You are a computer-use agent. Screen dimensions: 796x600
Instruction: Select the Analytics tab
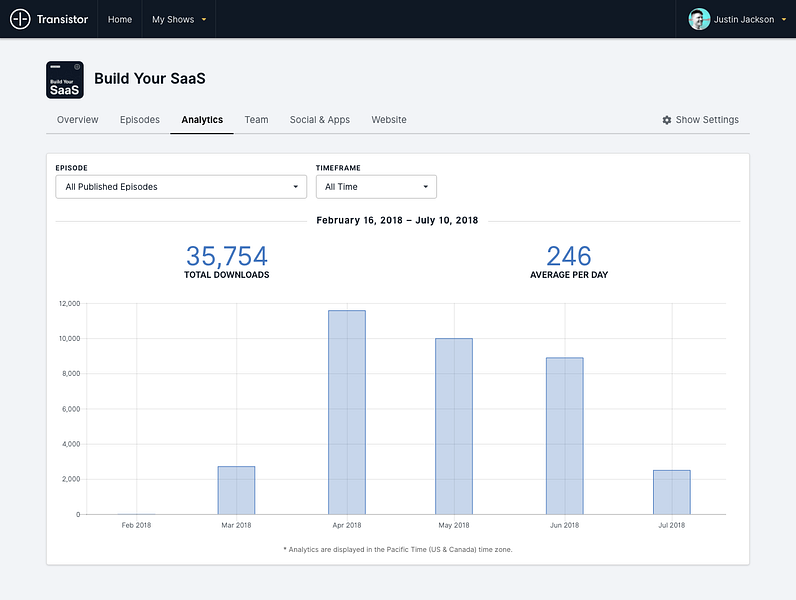point(202,120)
